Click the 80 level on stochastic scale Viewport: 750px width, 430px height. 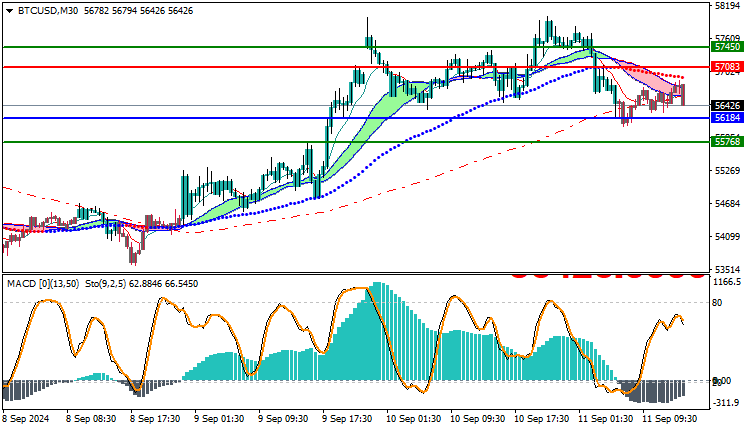tap(717, 303)
